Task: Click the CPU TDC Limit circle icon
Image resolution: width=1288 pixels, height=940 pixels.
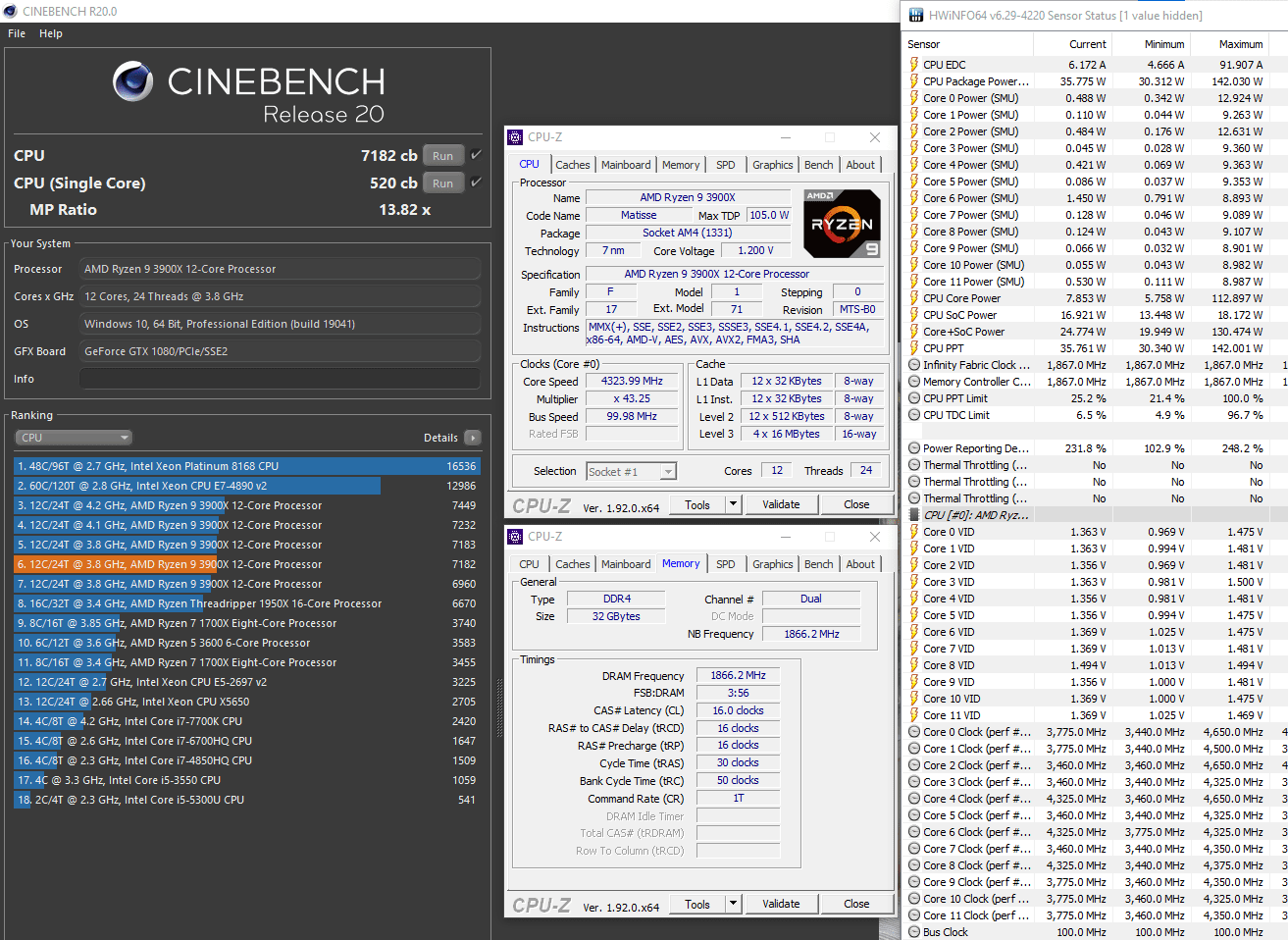Action: tap(914, 415)
